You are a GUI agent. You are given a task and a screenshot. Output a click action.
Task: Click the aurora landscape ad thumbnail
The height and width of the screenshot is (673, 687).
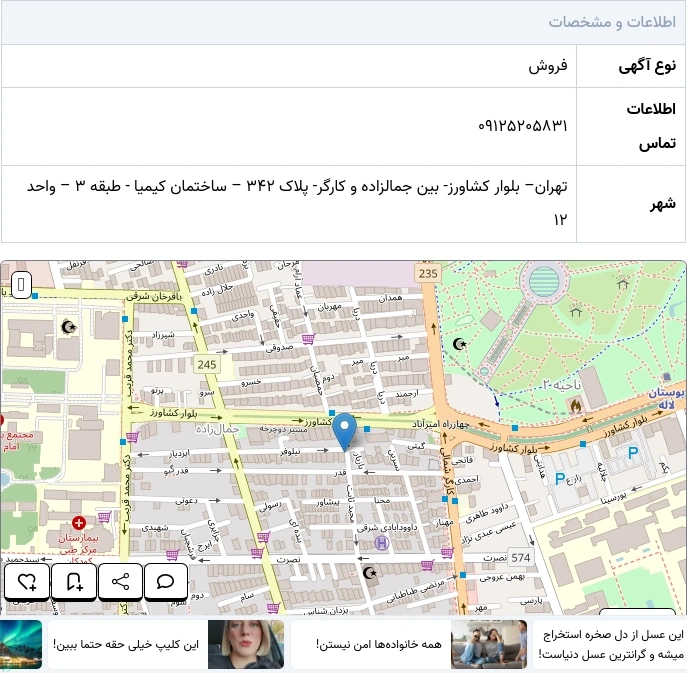(21, 644)
